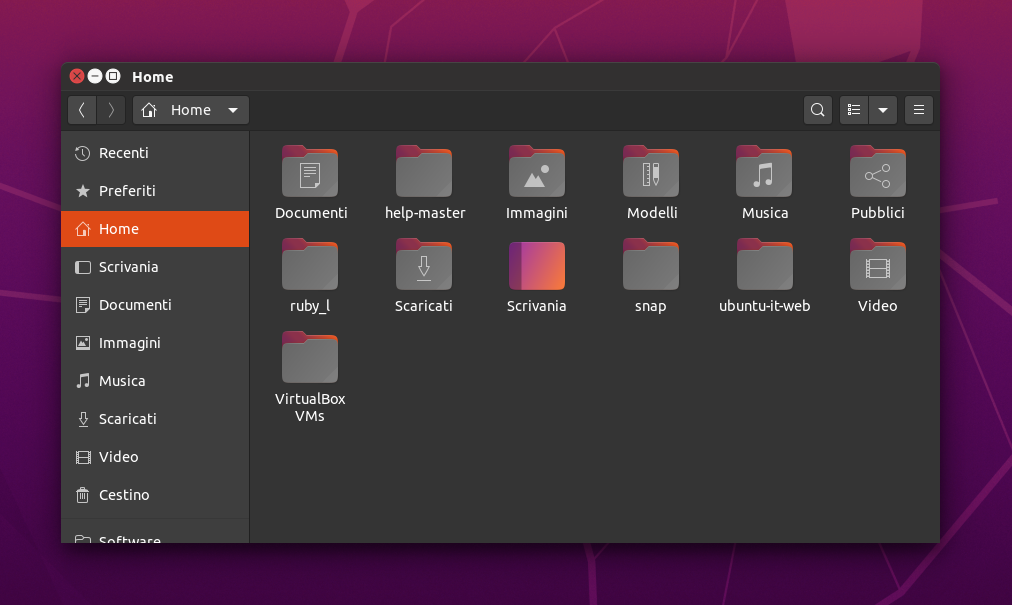
Task: Go back with the left arrow
Action: [82, 110]
